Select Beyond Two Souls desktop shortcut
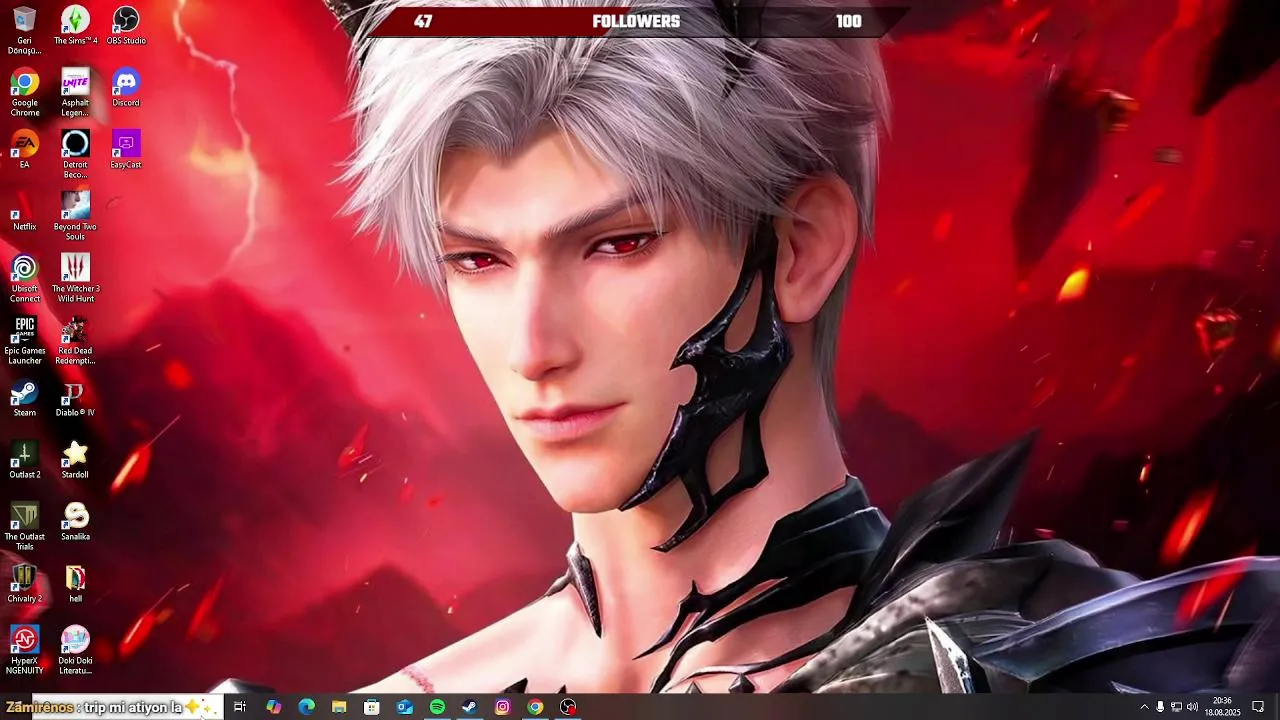The height and width of the screenshot is (720, 1280). pyautogui.click(x=75, y=216)
